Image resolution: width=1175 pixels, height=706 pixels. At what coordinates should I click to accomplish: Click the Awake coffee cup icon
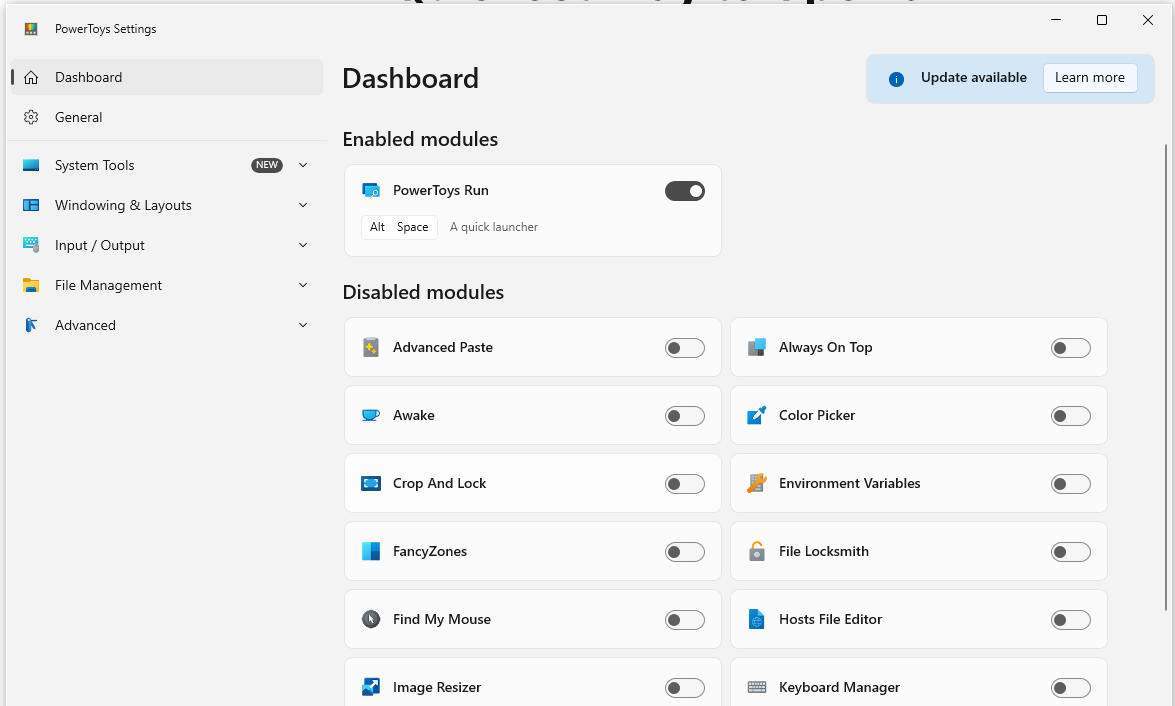pyautogui.click(x=371, y=415)
